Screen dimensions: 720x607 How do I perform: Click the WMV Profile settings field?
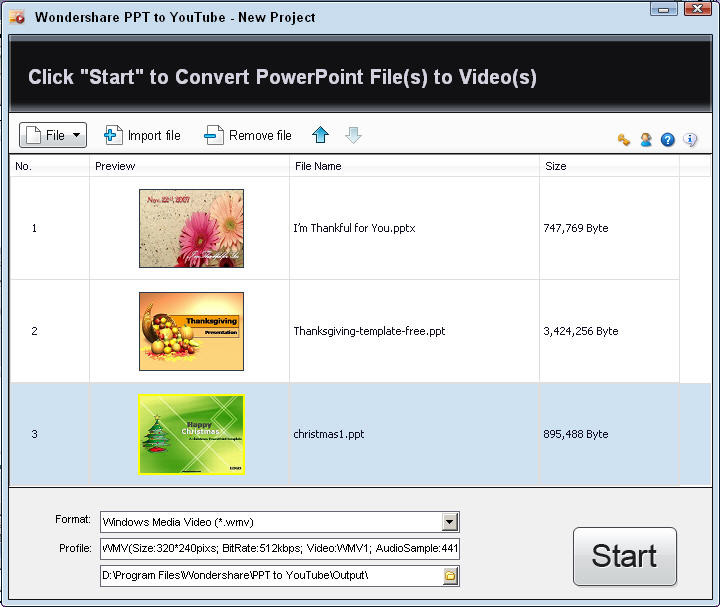[x=280, y=548]
